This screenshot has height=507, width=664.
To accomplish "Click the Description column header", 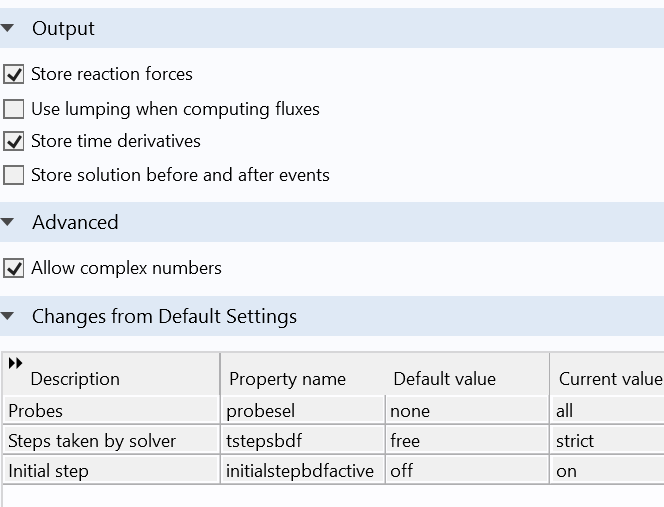I will coord(75,379).
